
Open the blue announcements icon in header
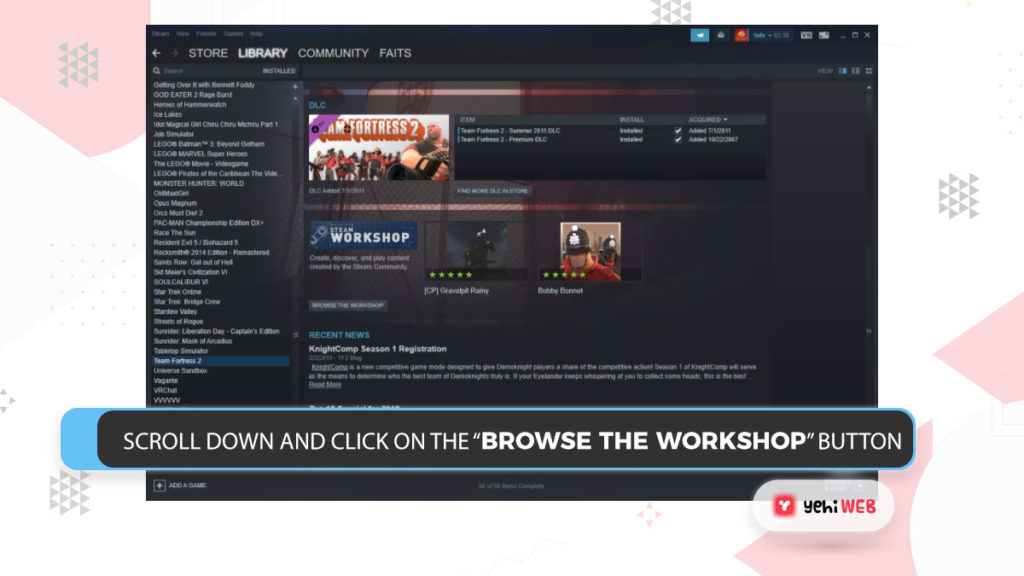tap(700, 35)
